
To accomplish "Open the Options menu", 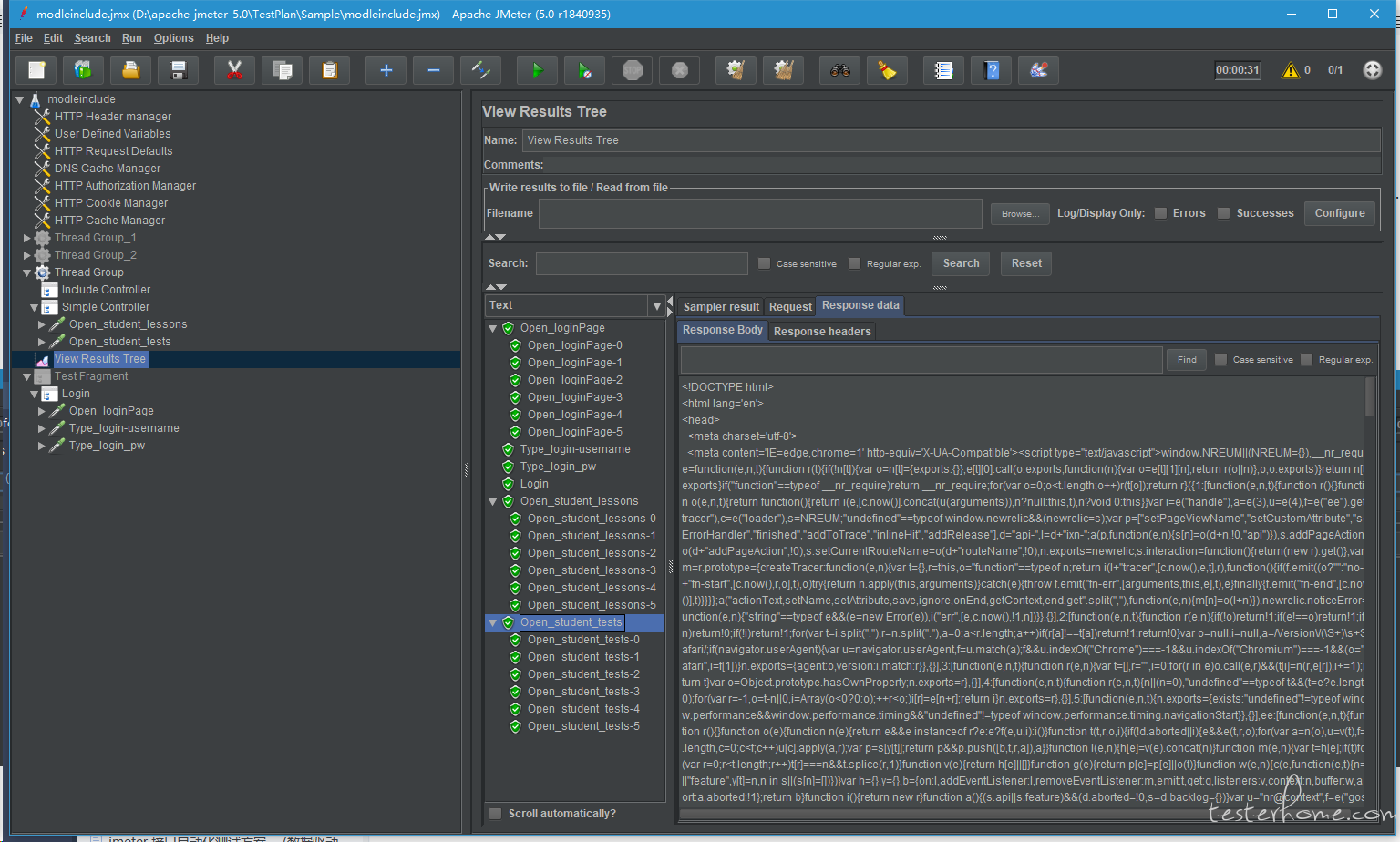I will (x=174, y=38).
